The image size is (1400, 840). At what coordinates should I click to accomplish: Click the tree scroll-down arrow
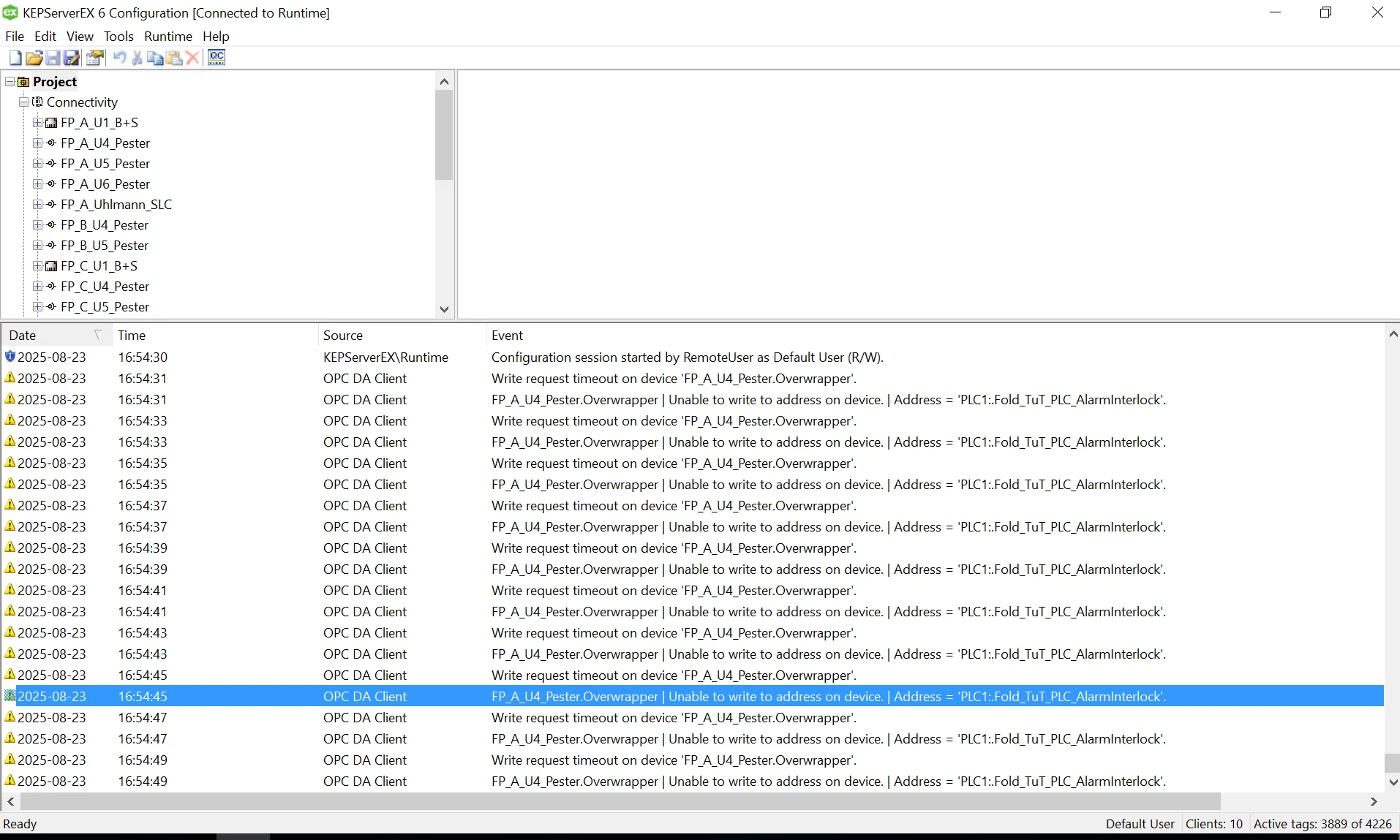point(444,309)
